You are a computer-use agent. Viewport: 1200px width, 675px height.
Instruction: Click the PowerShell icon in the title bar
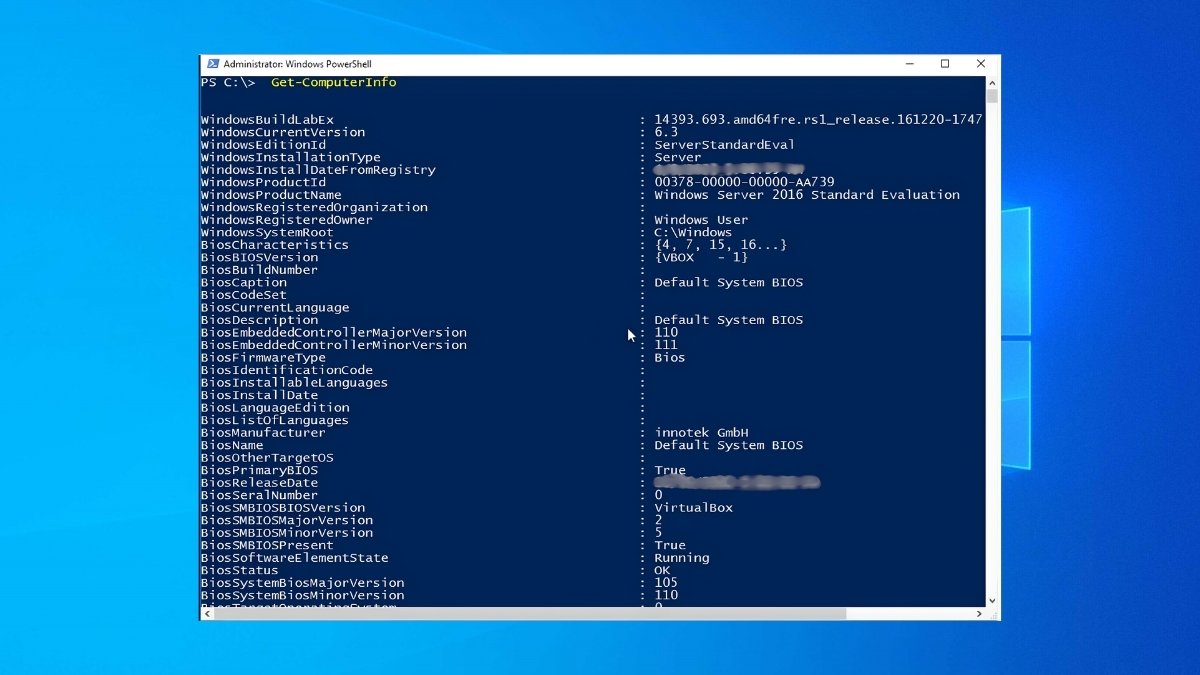[211, 64]
